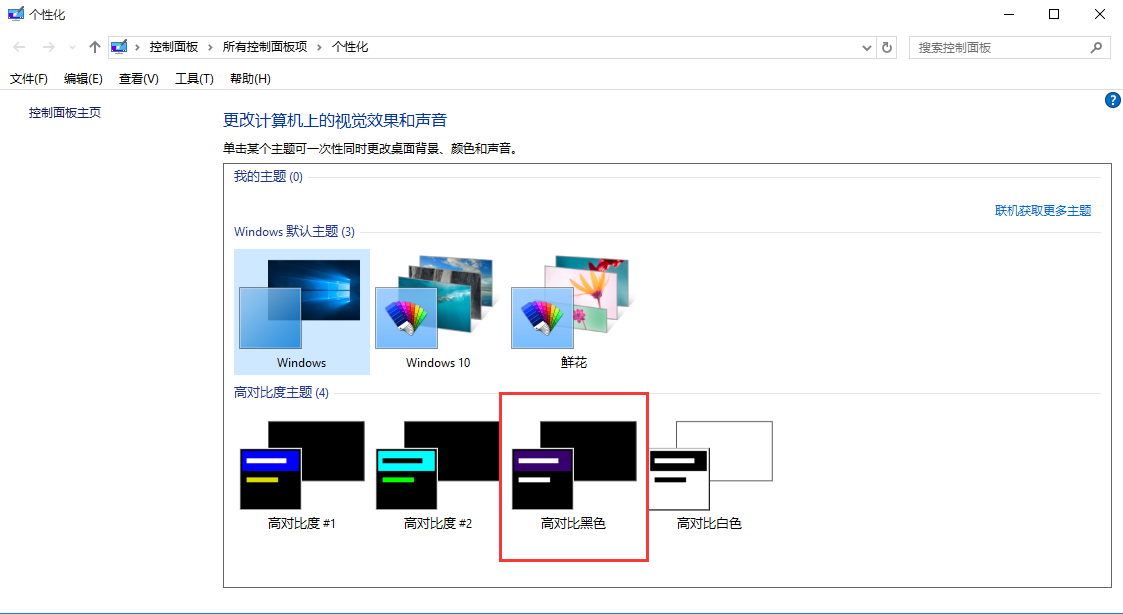Click the Windows 默认主题 (3) heading
Screen dimensions: 1123x614
click(x=294, y=231)
